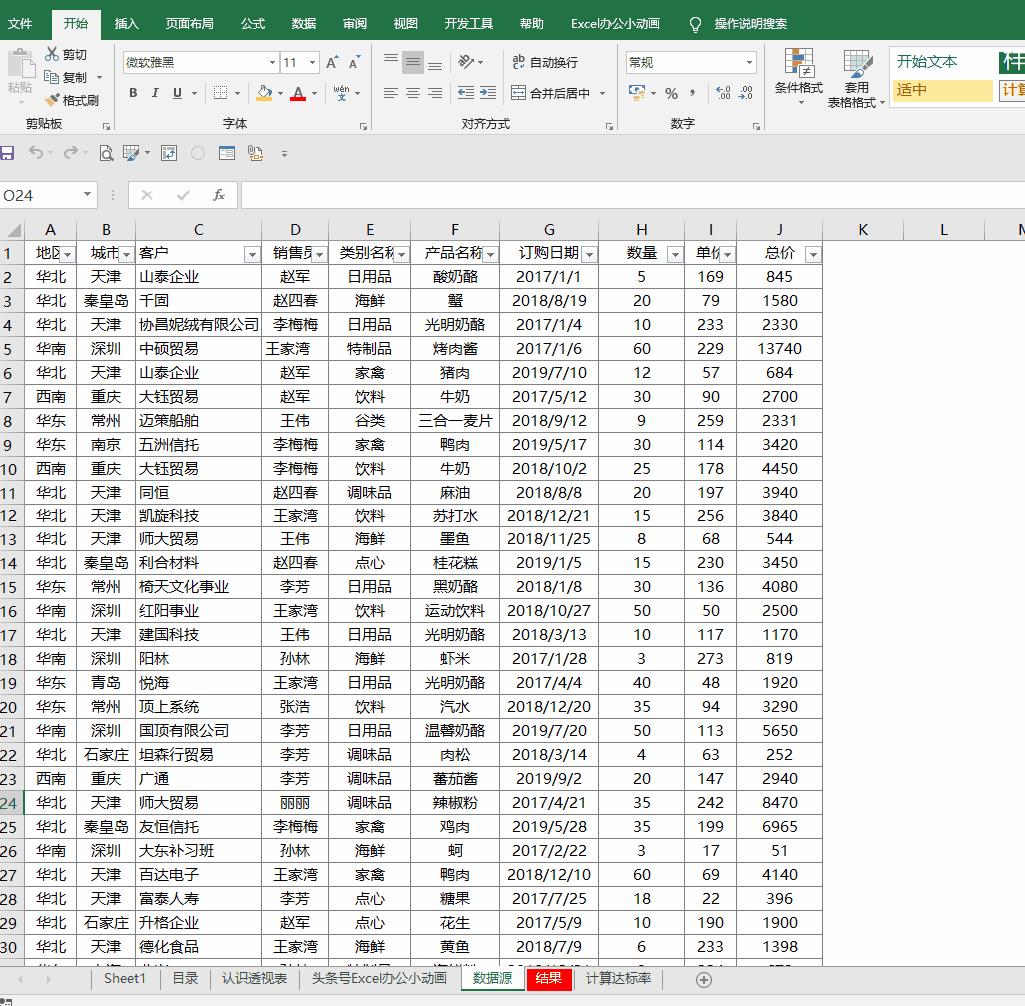Viewport: 1025px width, 1006px height.
Task: Click the fill color paint bucket
Action: [263, 93]
